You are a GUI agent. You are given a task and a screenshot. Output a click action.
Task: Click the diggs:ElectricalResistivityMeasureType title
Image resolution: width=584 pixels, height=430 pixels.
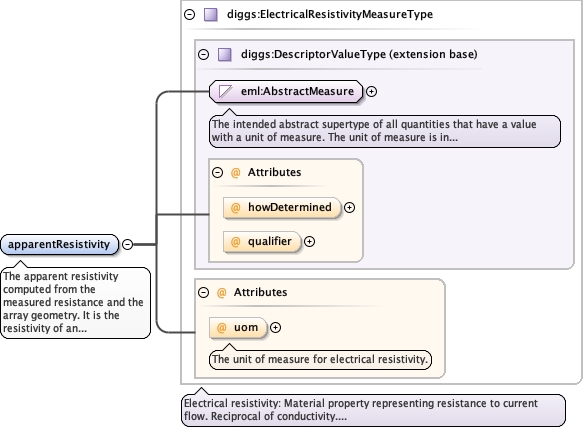tap(330, 15)
